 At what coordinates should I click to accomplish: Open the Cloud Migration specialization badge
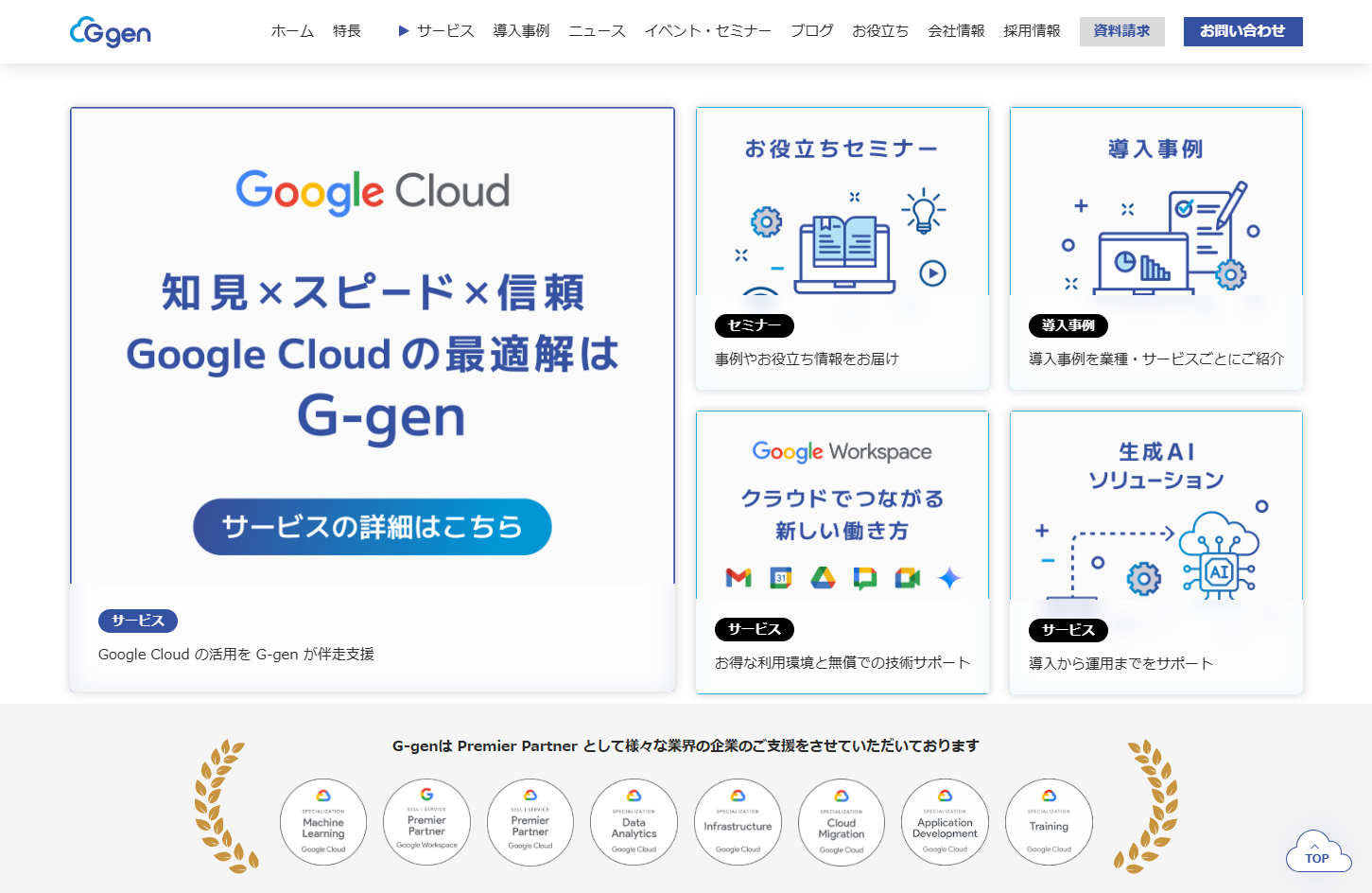coord(842,822)
